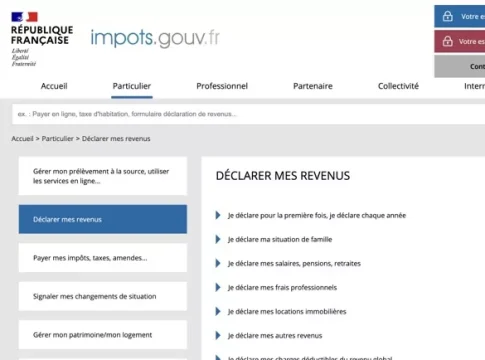Click the 'DÉCLARER MES REVENUS' heading
485x360 pixels.
pyautogui.click(x=283, y=176)
